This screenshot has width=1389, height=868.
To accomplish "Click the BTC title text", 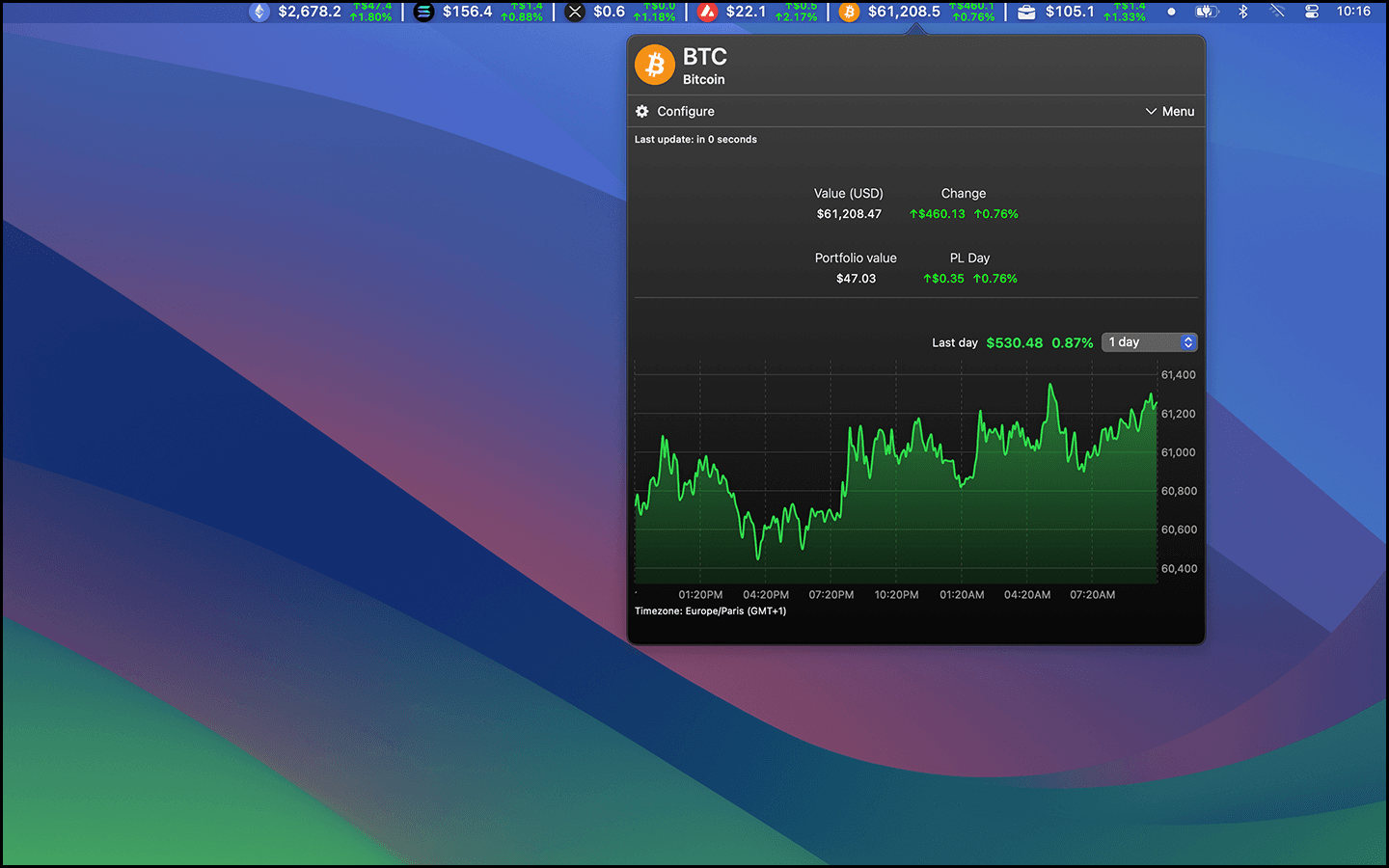I will click(x=705, y=57).
